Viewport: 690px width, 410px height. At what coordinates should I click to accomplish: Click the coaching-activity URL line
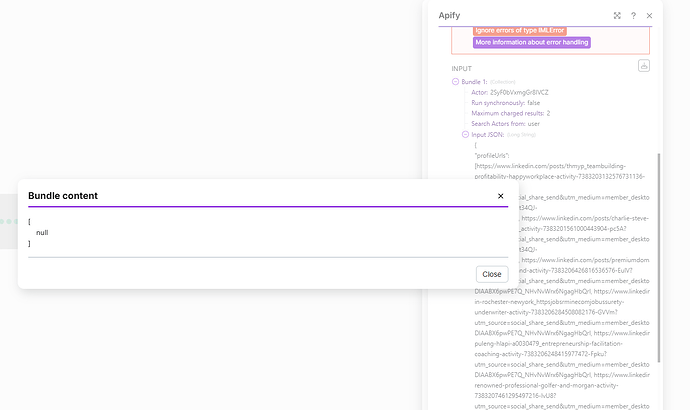pos(540,354)
